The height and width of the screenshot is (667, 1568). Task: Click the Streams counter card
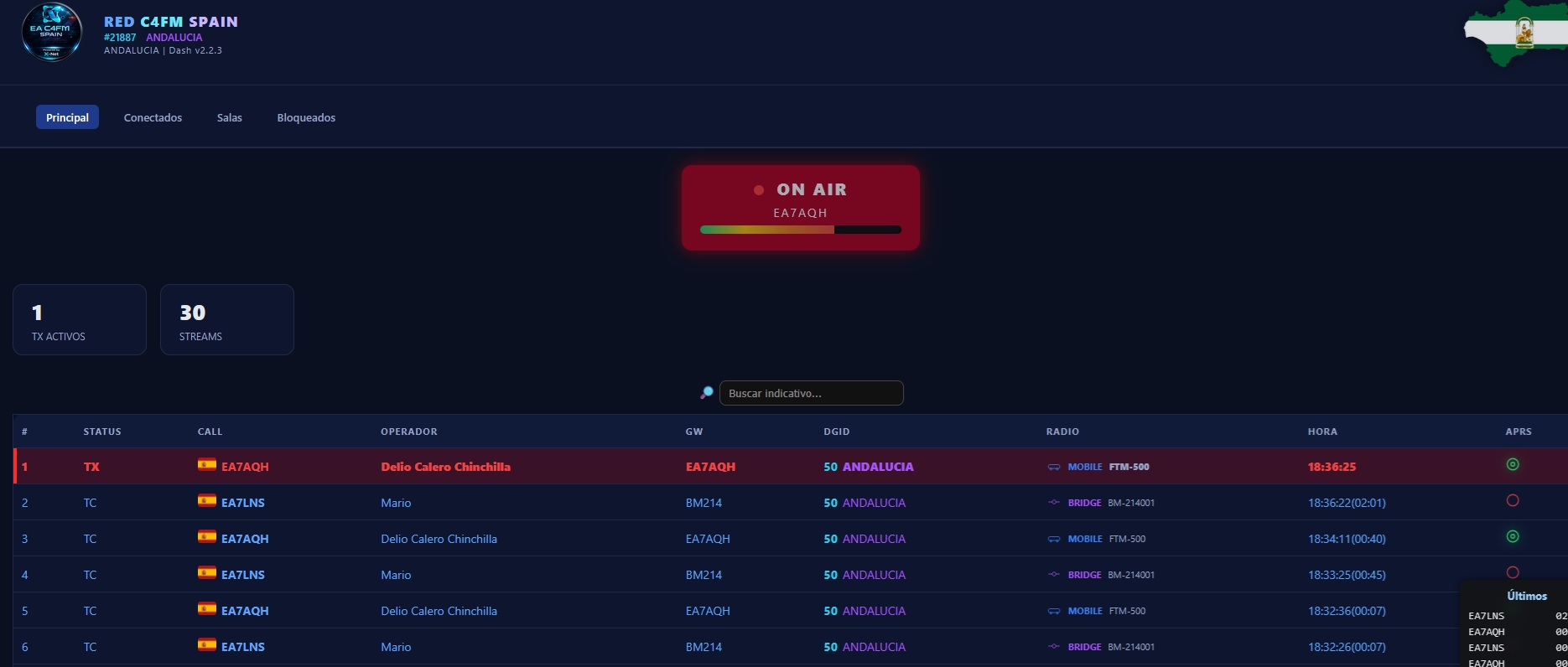pyautogui.click(x=226, y=319)
